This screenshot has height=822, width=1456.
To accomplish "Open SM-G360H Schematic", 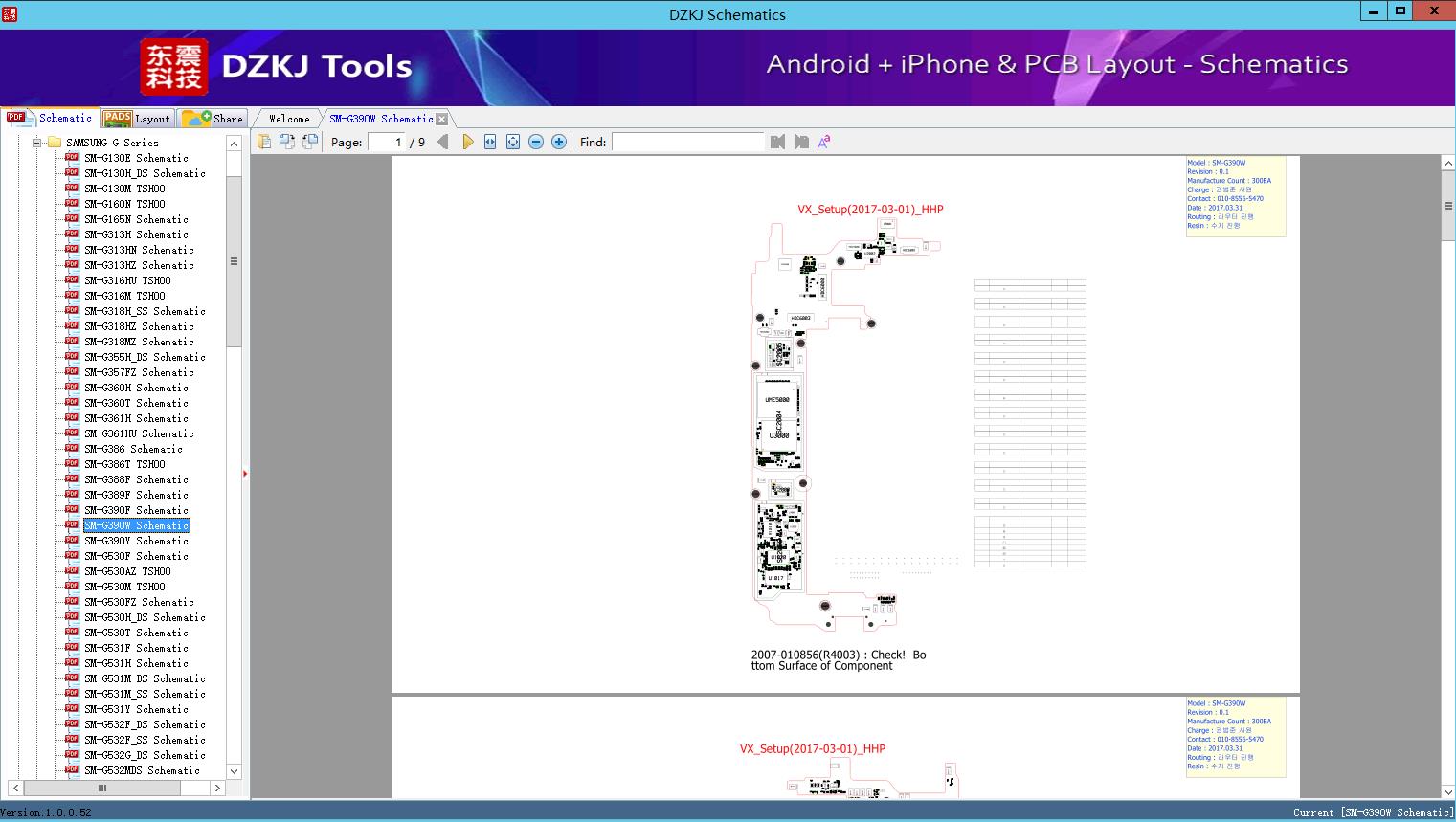I will pyautogui.click(x=136, y=388).
